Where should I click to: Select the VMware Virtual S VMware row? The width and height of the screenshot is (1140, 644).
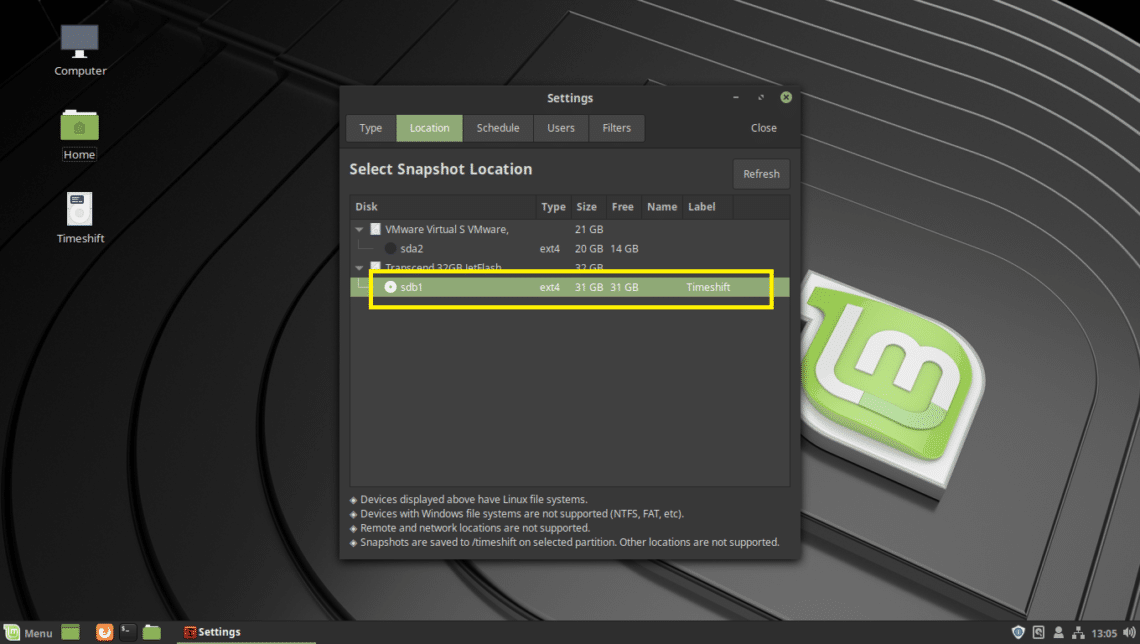tap(569, 229)
